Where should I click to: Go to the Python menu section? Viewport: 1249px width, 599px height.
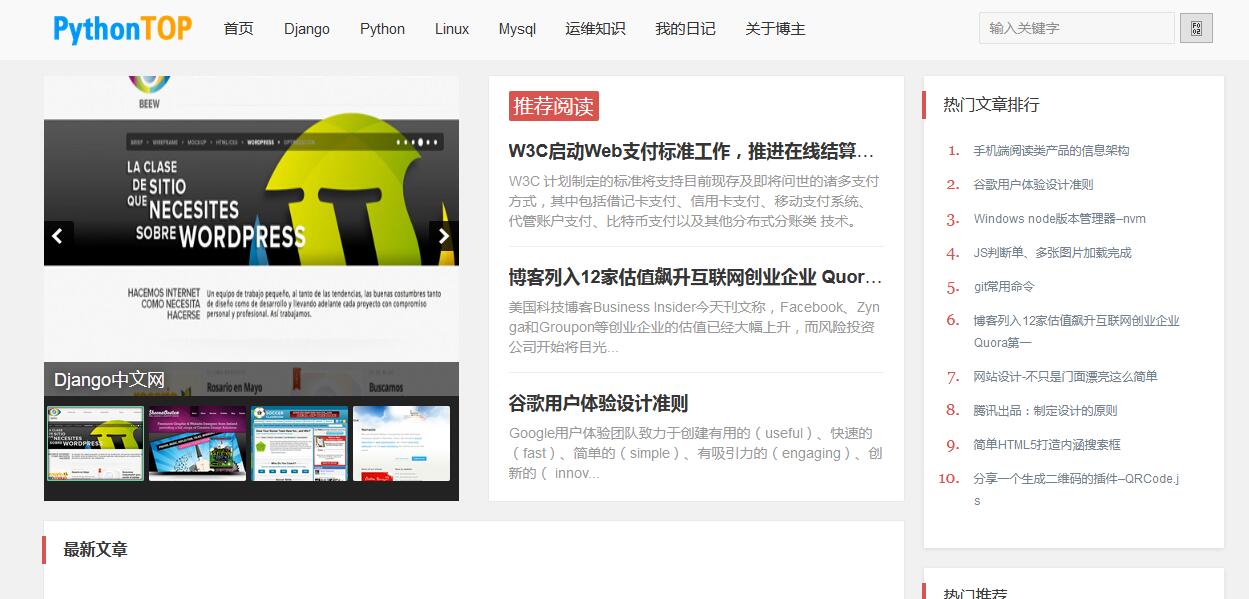382,29
